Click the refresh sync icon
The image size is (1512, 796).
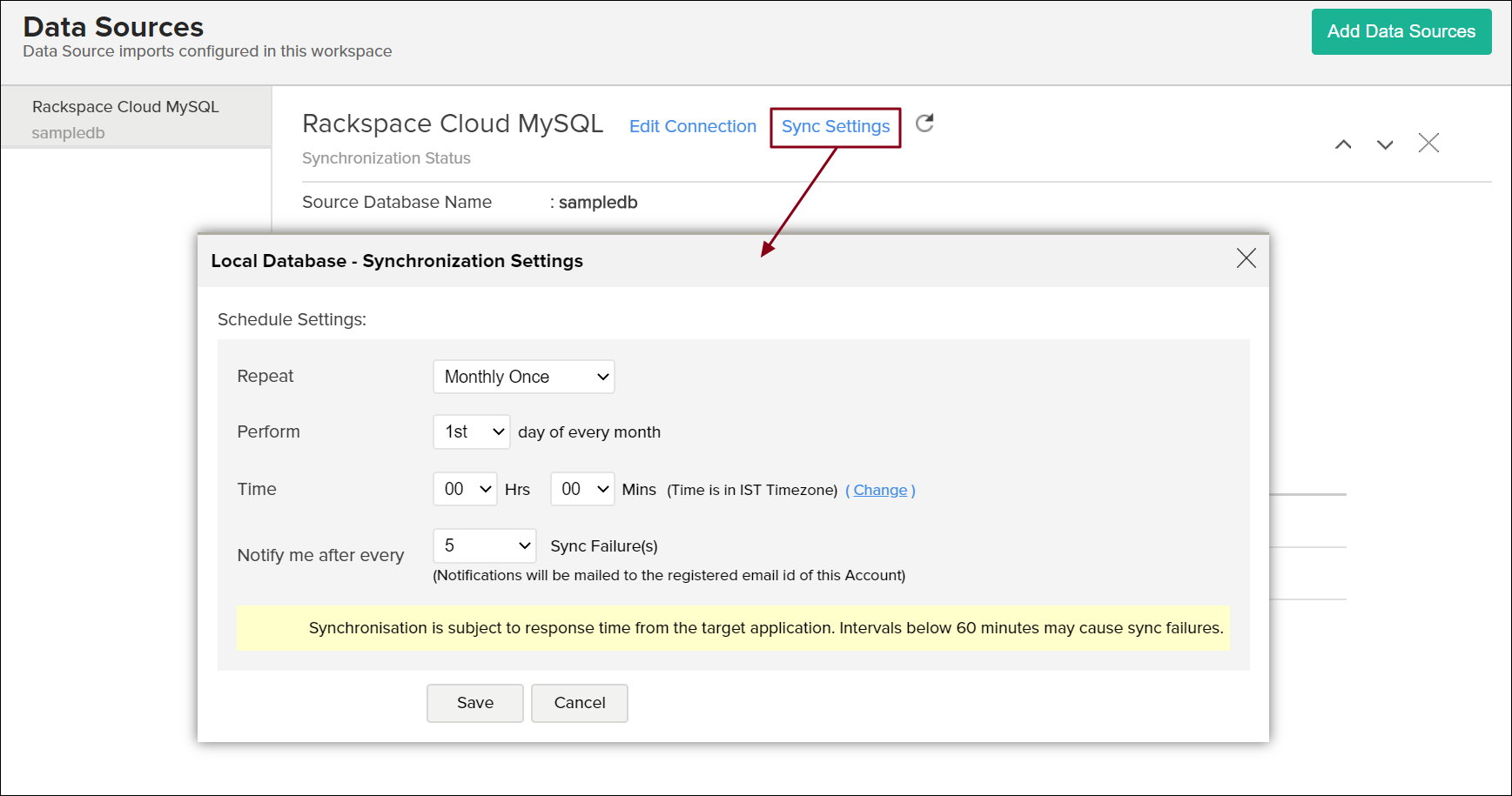tap(924, 124)
